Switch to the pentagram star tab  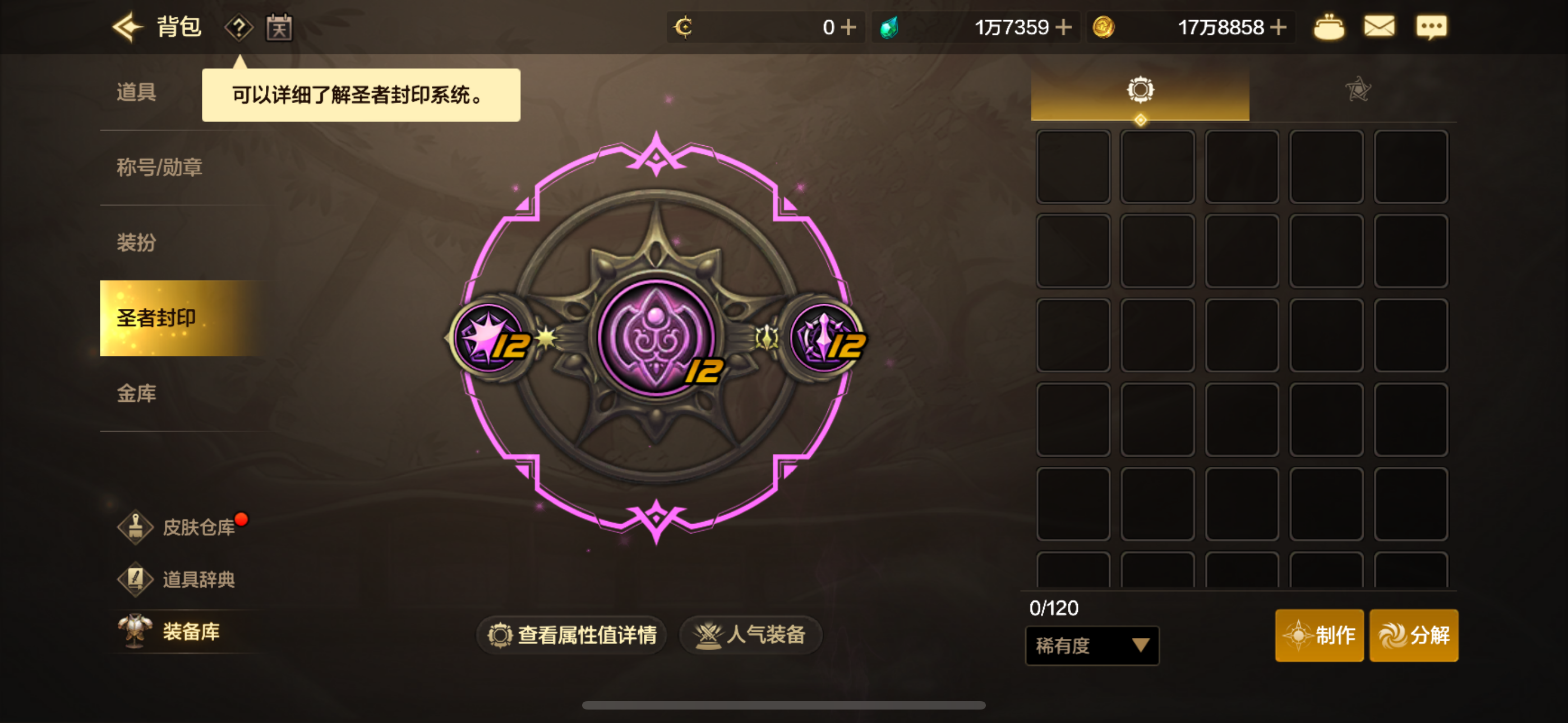coord(1358,91)
